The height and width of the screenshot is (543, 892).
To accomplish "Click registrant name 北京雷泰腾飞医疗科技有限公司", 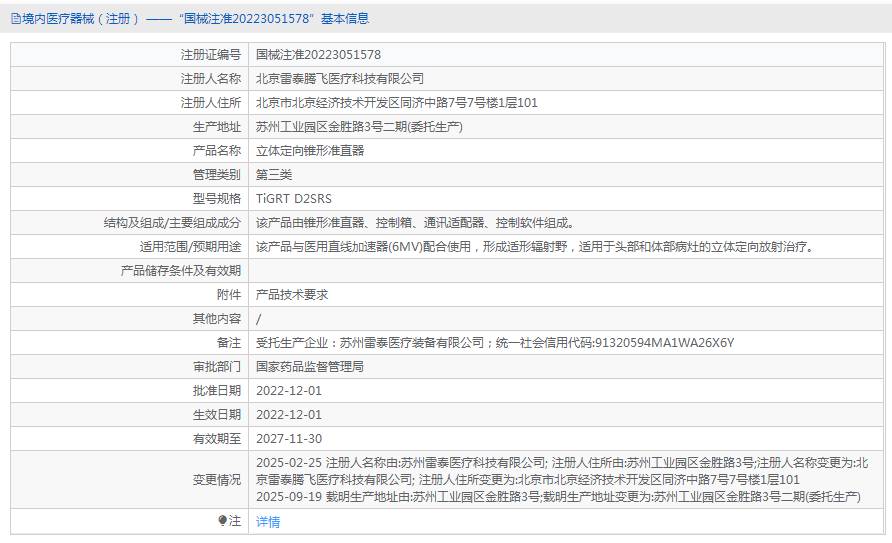I will (x=340, y=78).
